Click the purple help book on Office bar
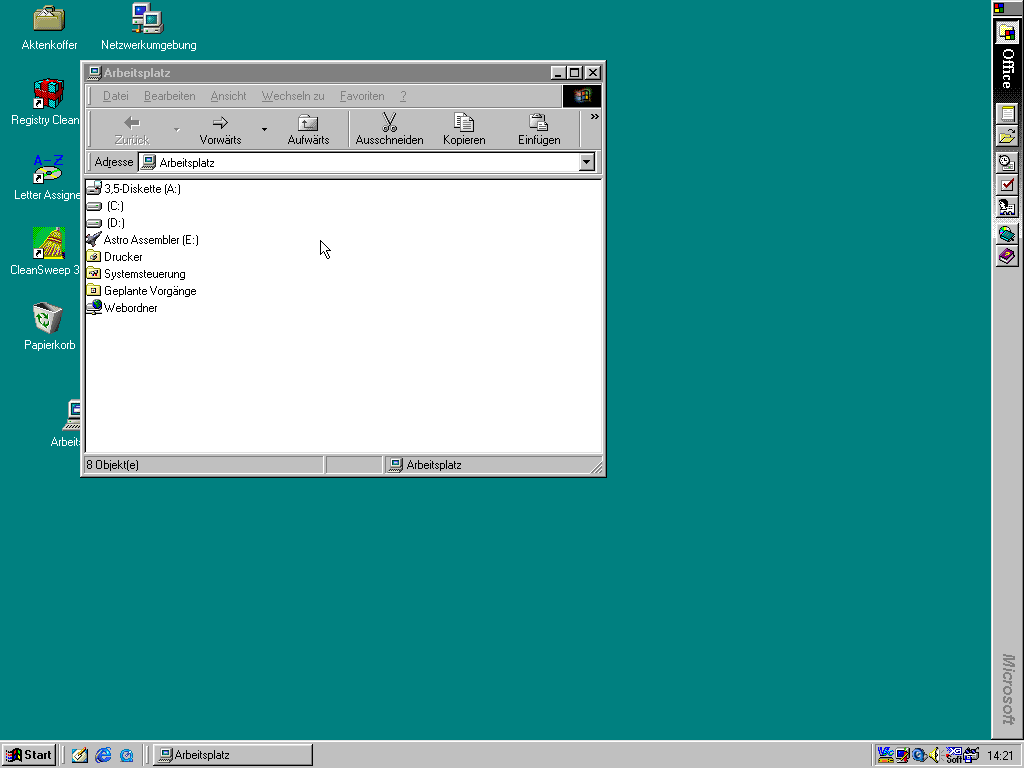Image resolution: width=1024 pixels, height=768 pixels. point(1007,256)
